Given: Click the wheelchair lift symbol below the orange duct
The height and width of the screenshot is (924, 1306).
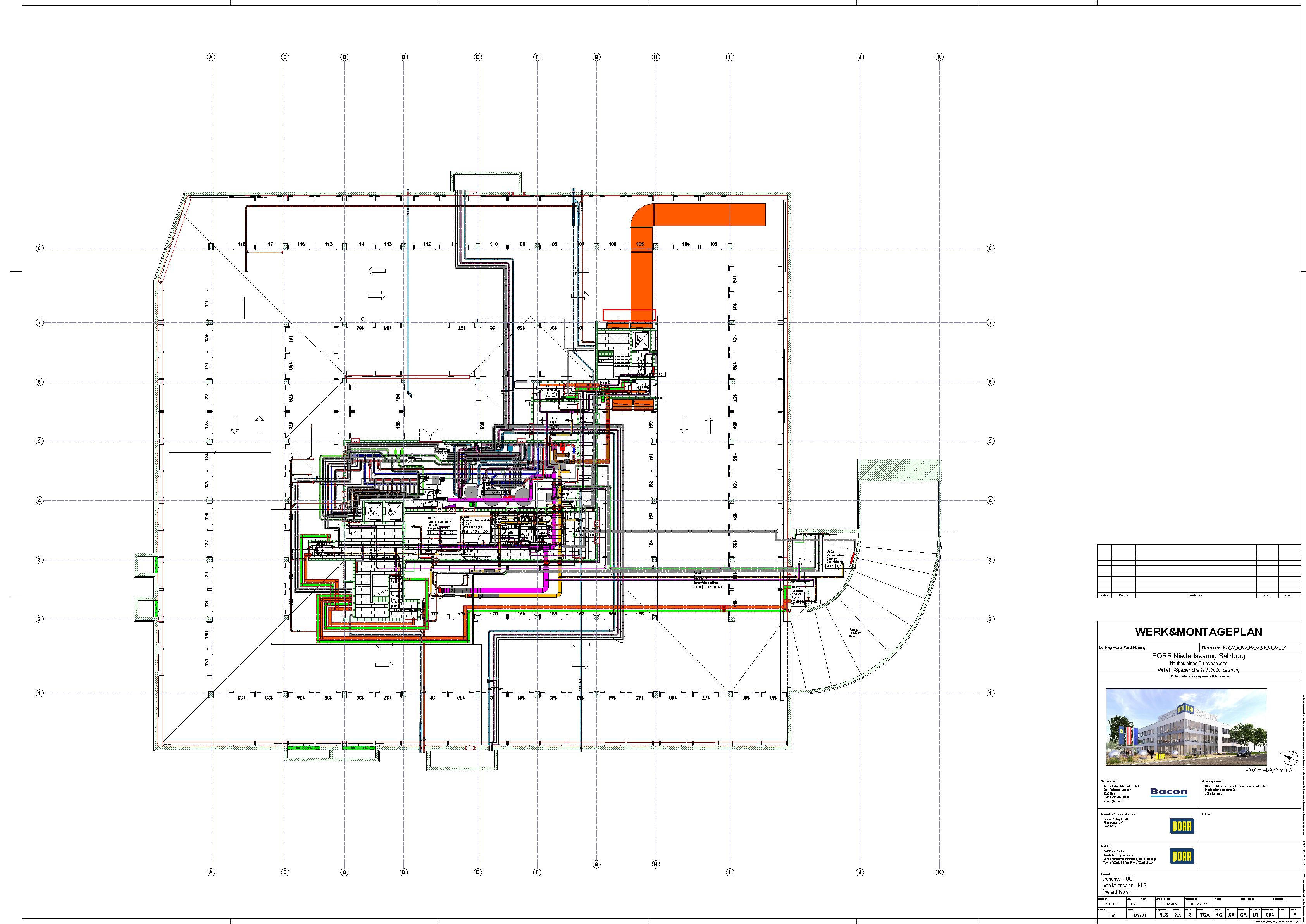Looking at the screenshot, I should [642, 341].
